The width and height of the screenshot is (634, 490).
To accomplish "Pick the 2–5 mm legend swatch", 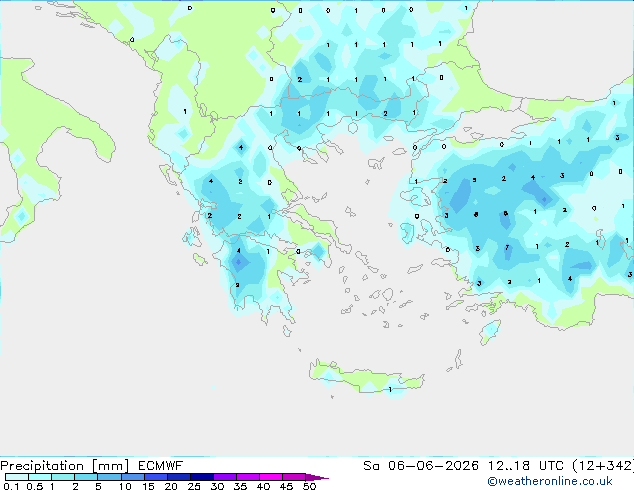I will pos(86,477).
